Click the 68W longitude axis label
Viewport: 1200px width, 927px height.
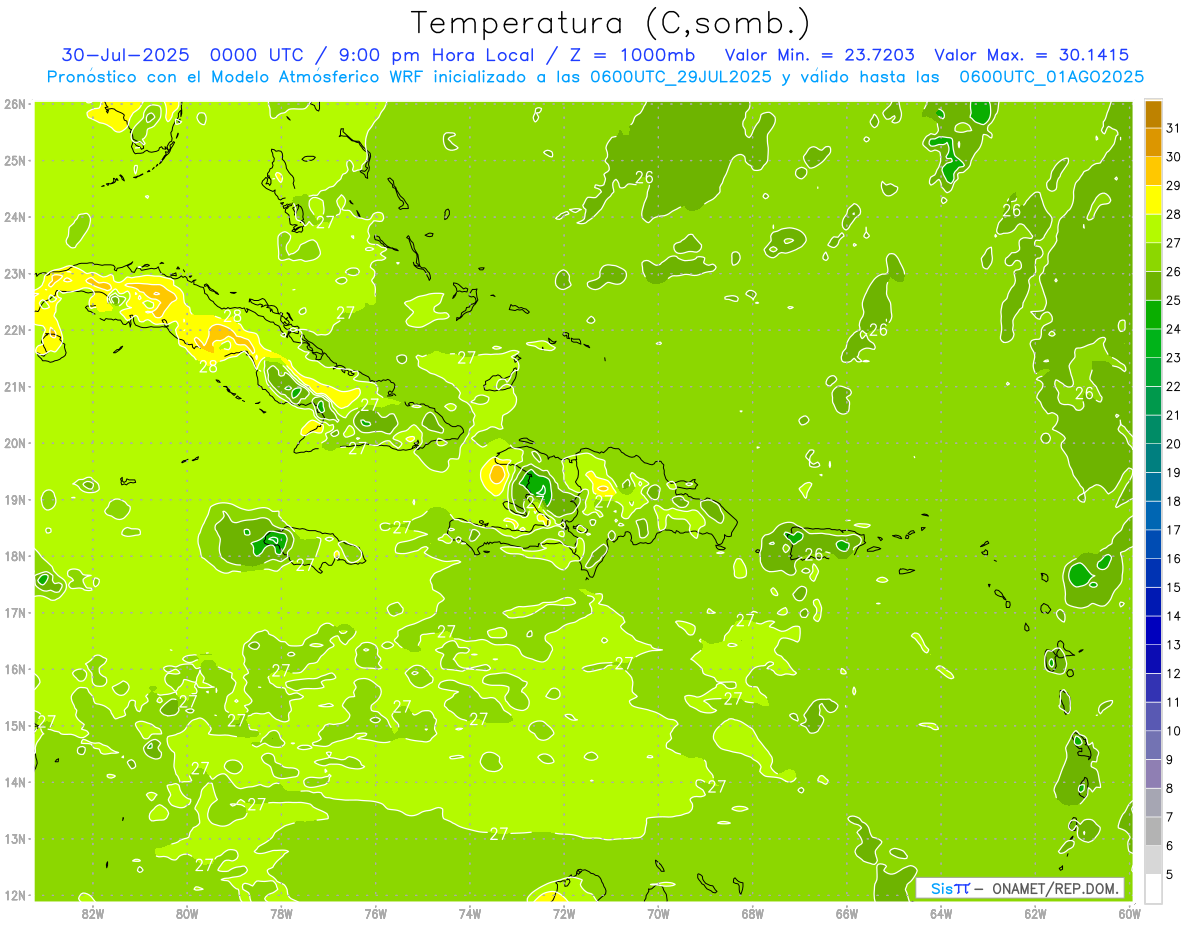click(x=752, y=913)
